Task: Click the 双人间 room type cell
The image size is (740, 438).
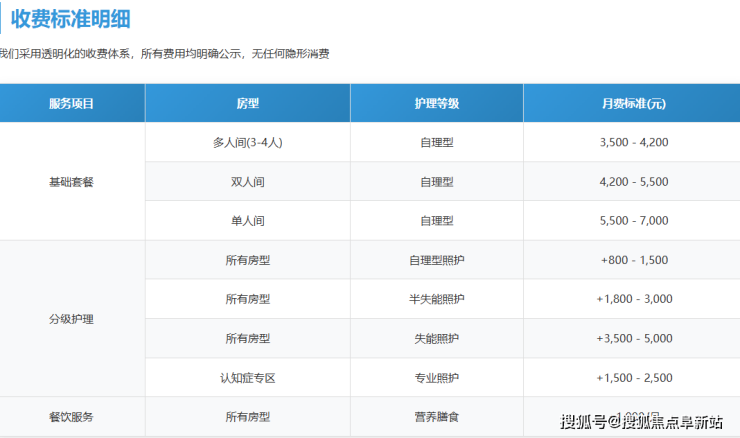Action: coord(247,182)
